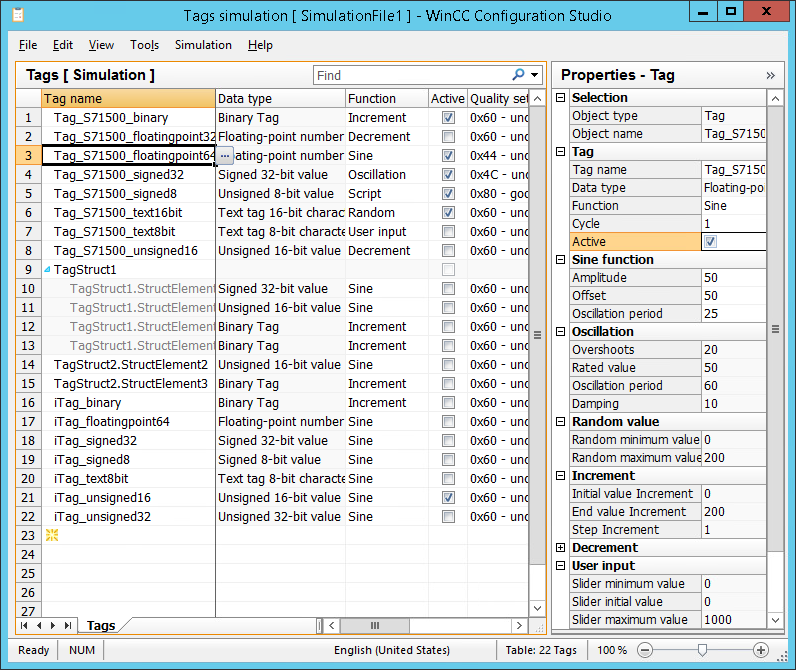This screenshot has width=796, height=670.
Task: Sort by the Tag name column header
Action: pos(128,99)
